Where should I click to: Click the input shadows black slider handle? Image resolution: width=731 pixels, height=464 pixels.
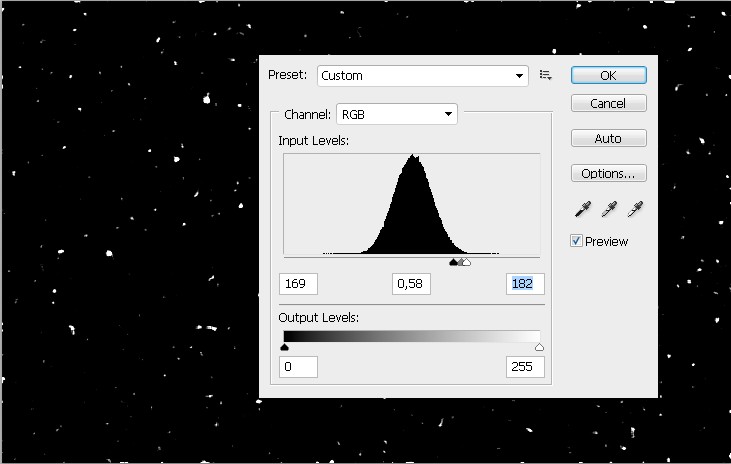[x=453, y=263]
